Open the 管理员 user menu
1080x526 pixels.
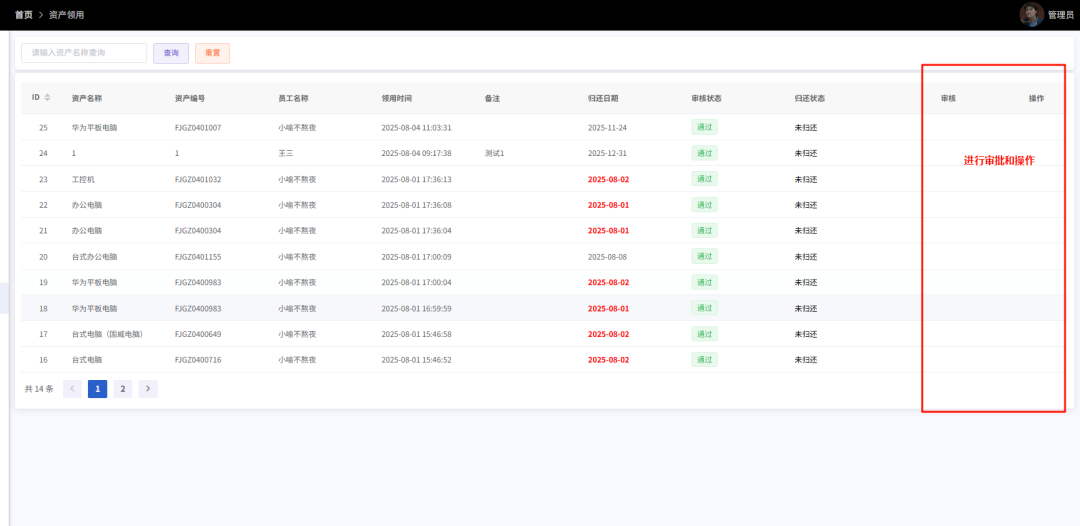(1060, 15)
